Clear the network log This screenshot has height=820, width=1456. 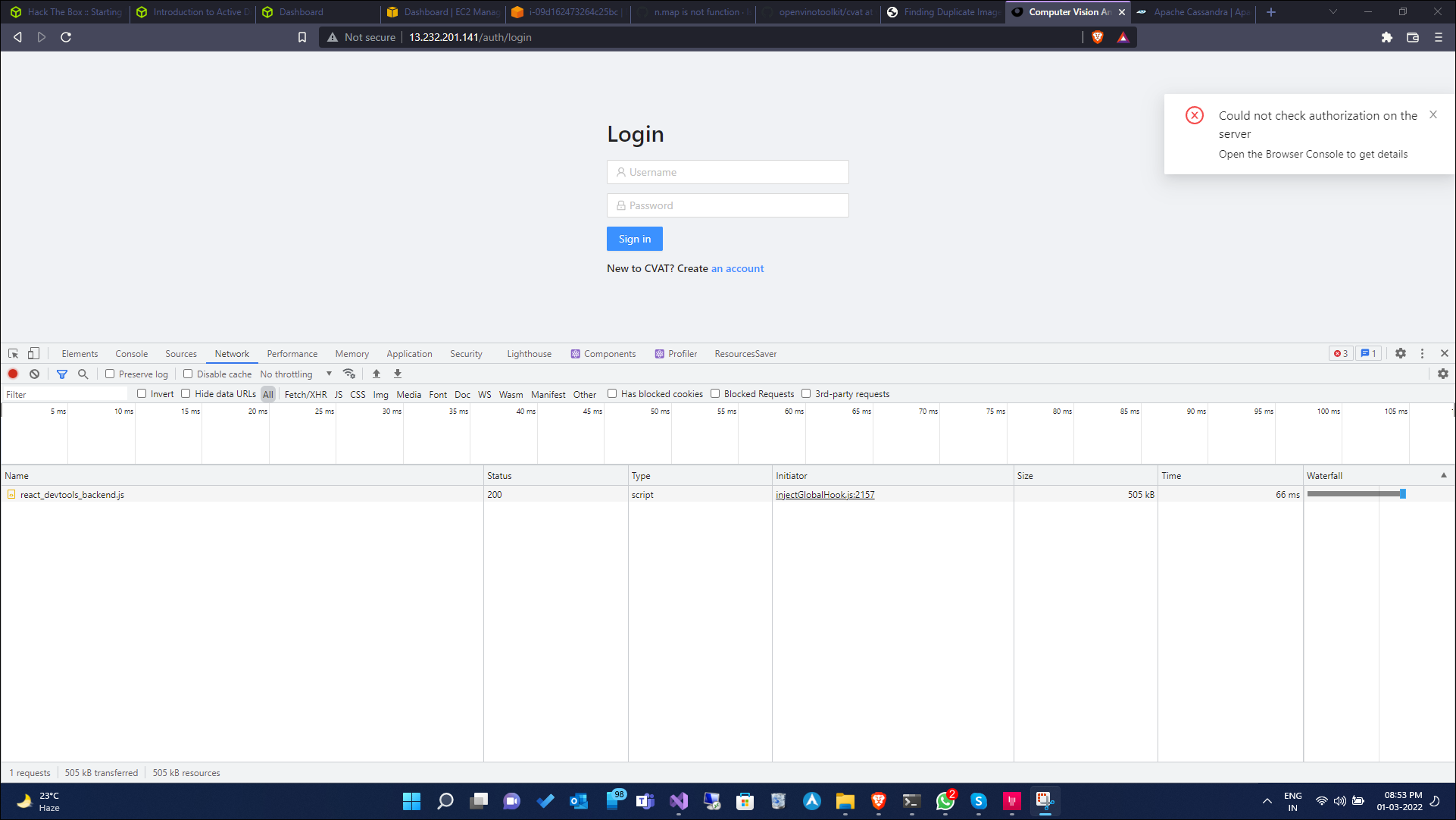point(34,374)
